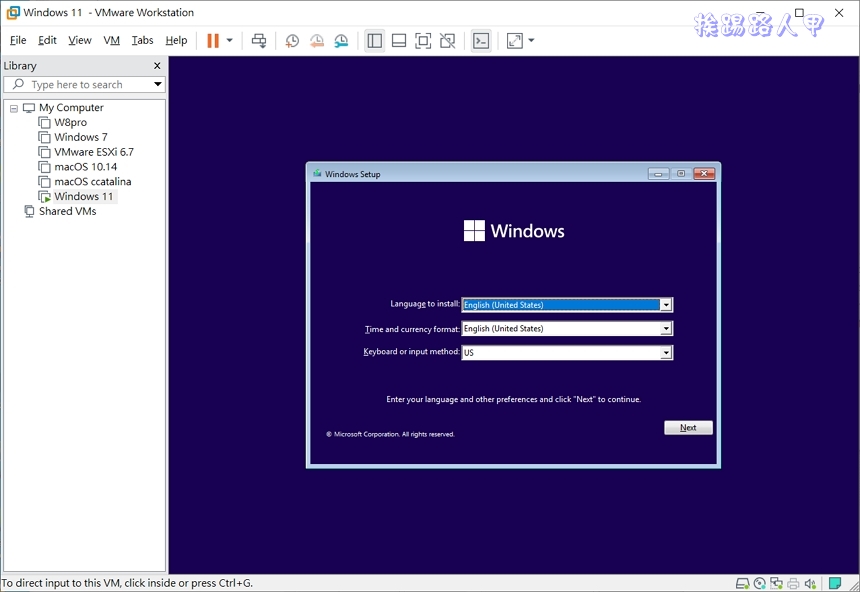Click the network adapter icon in status bar
860x592 pixels.
coord(775,582)
